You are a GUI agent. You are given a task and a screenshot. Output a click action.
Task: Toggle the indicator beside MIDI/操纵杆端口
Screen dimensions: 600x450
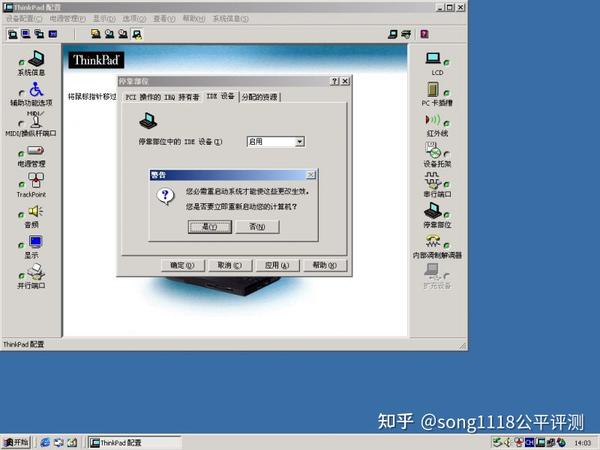[x=21, y=123]
